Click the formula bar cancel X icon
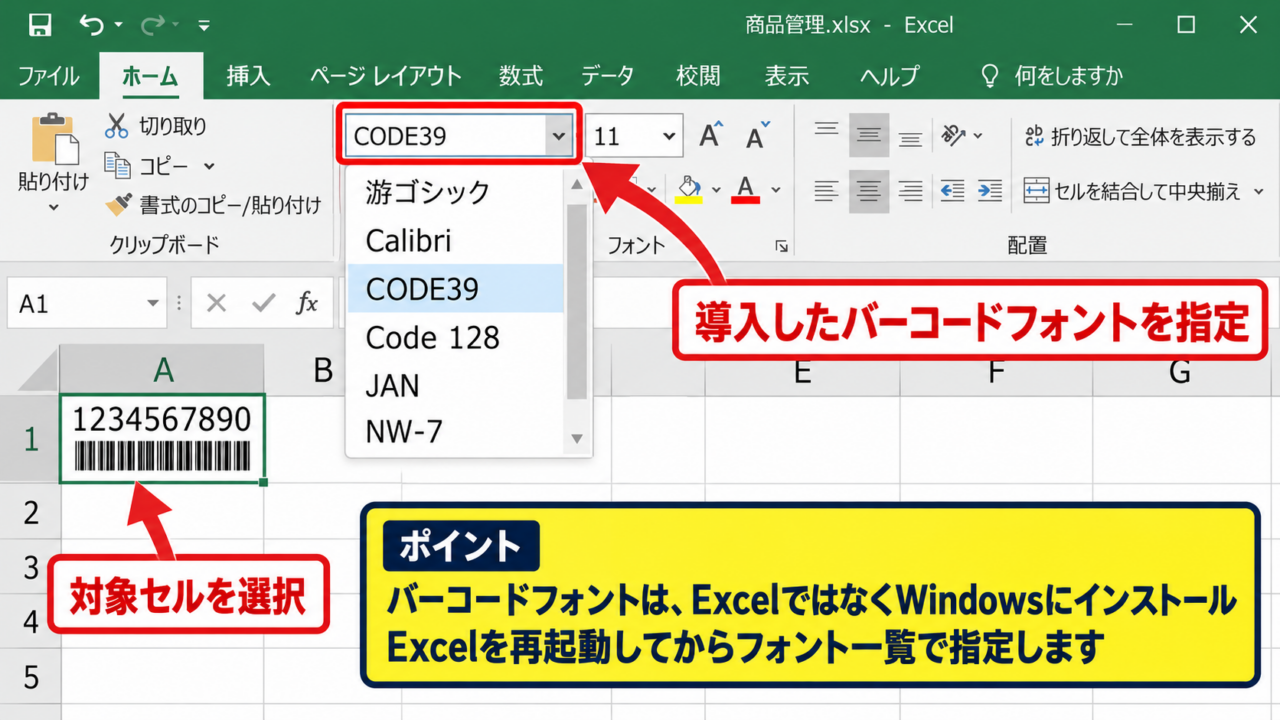 pyautogui.click(x=217, y=303)
